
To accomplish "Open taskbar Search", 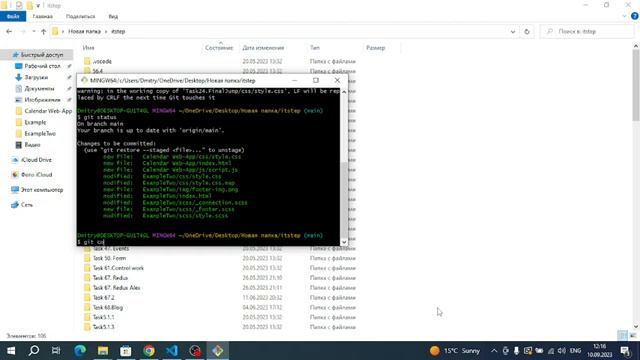I will pos(34,351).
